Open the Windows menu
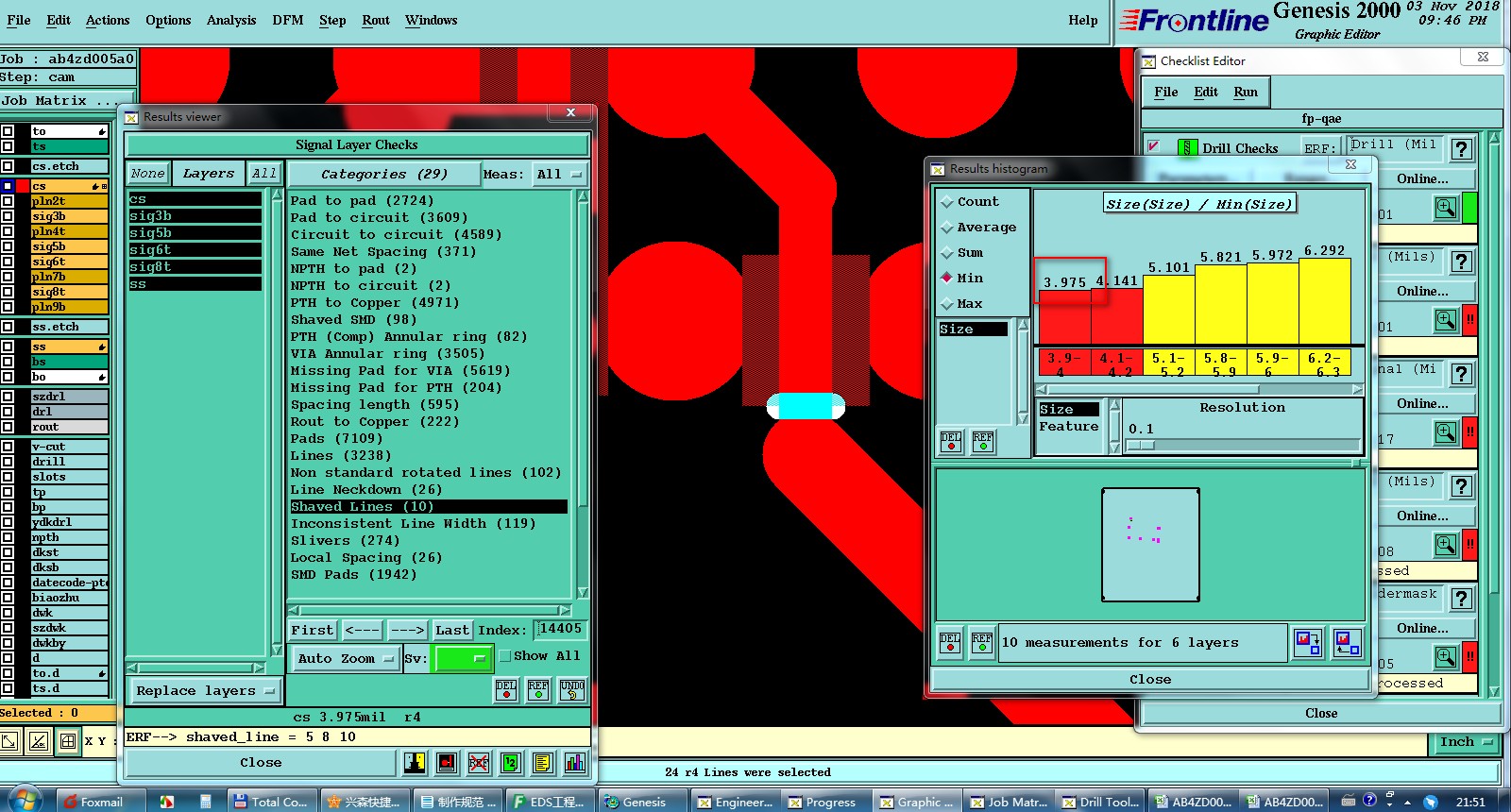This screenshot has height=812, width=1511. [431, 20]
